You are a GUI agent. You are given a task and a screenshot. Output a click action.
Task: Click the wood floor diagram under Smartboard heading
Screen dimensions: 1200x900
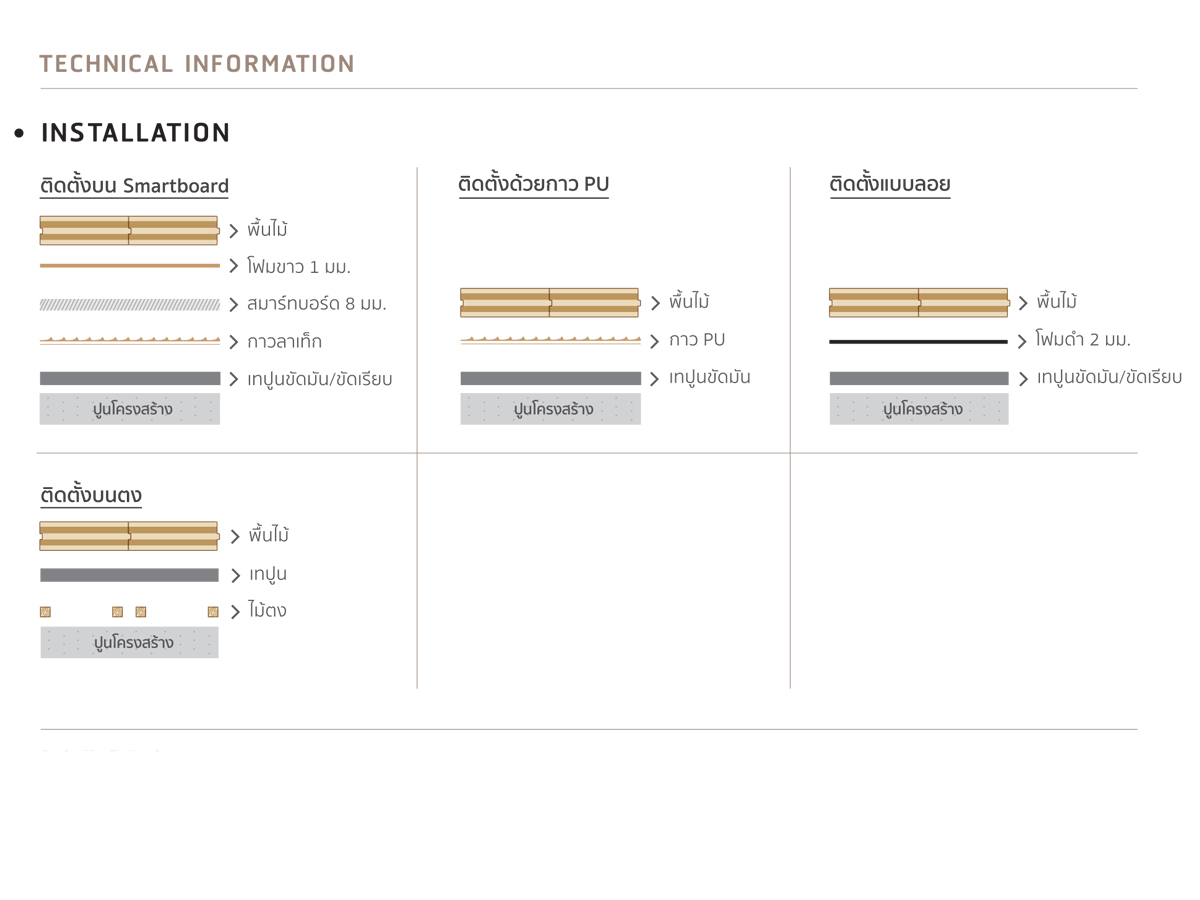[x=130, y=230]
